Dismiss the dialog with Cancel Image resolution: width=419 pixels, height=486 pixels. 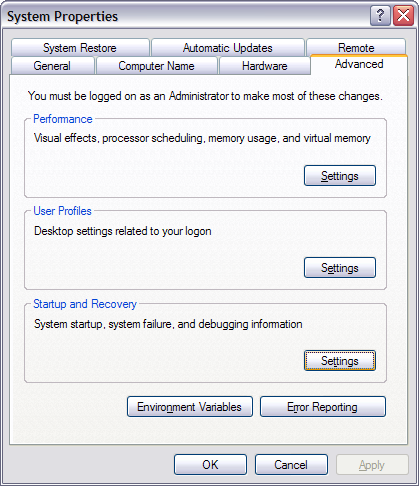pyautogui.click(x=291, y=464)
